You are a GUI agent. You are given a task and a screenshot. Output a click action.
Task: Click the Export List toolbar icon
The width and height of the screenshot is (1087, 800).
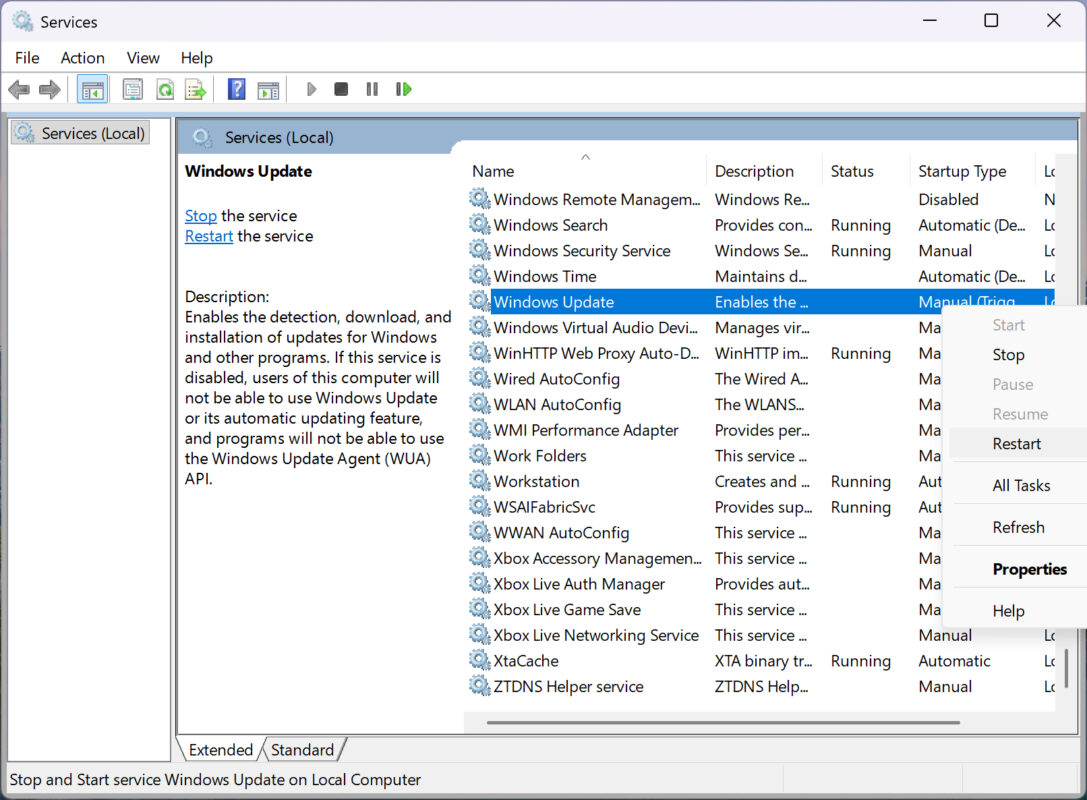pos(196,89)
